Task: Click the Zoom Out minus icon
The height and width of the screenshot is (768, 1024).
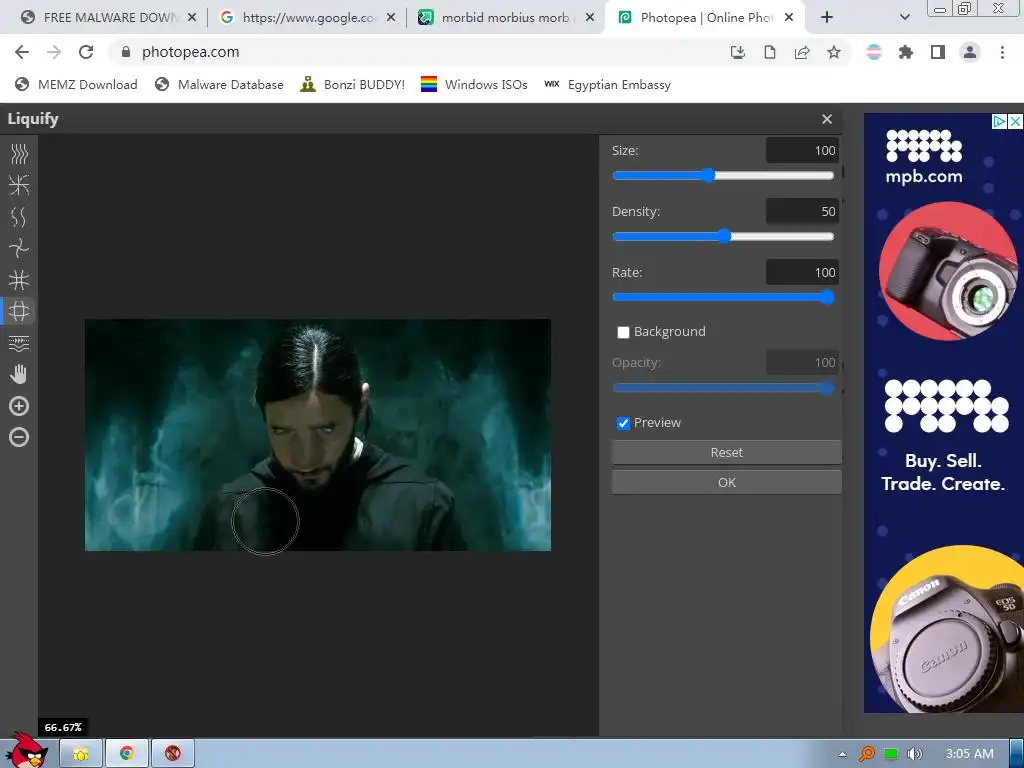Action: tap(19, 437)
